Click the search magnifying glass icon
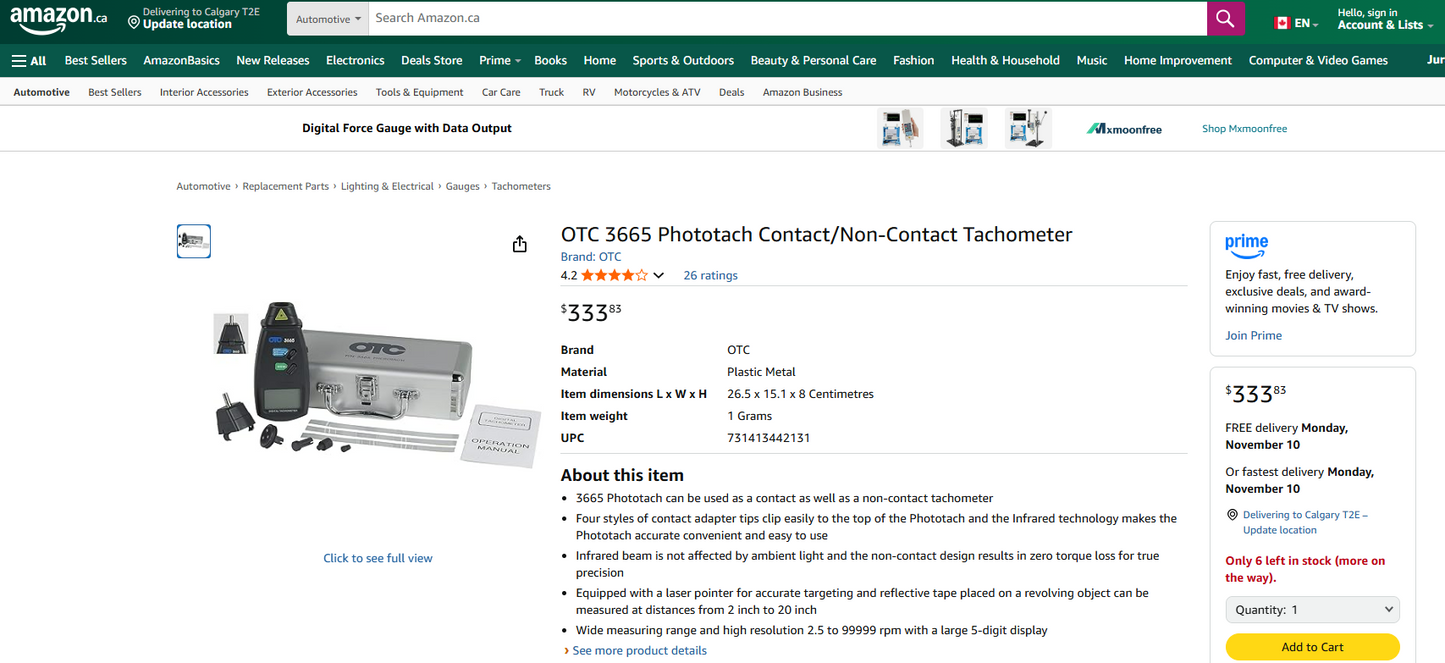 click(x=1225, y=17)
